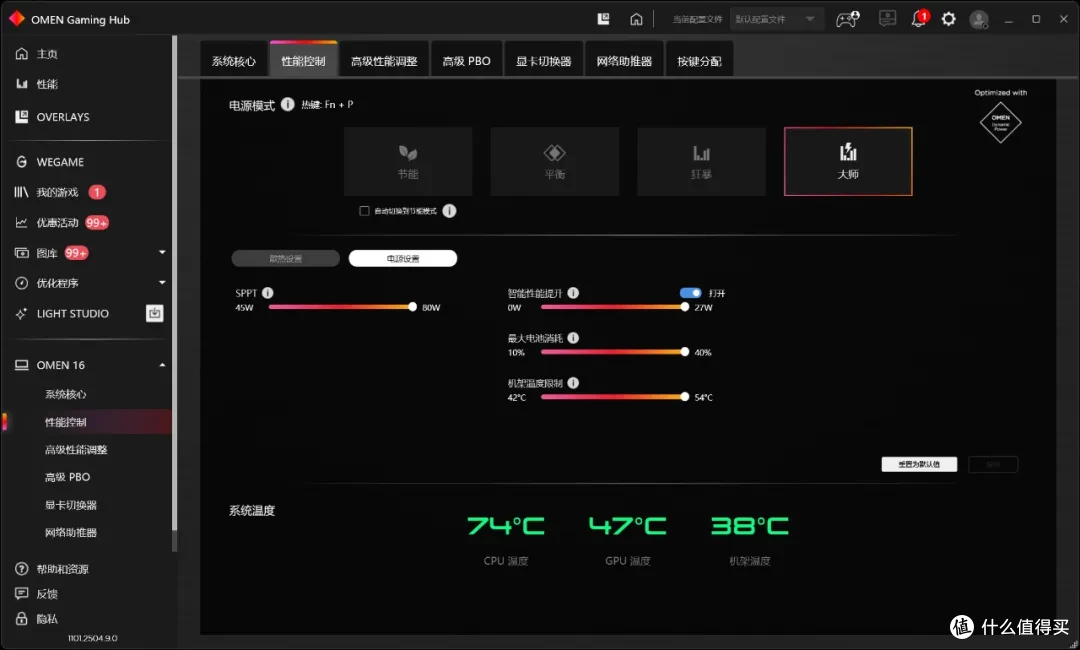Open the gamepad controller icon
The image size is (1080, 650).
click(x=847, y=19)
